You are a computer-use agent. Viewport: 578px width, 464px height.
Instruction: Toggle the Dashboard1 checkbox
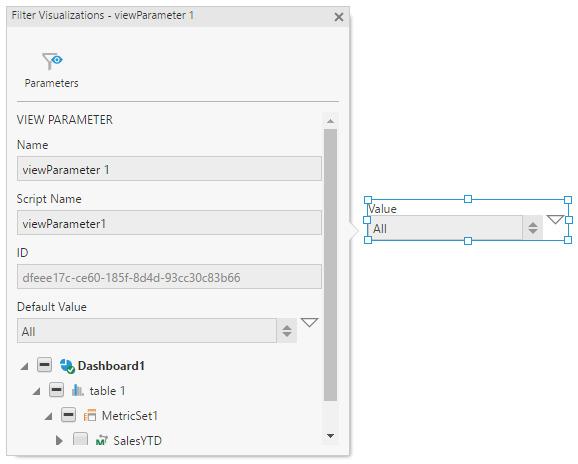point(44,365)
